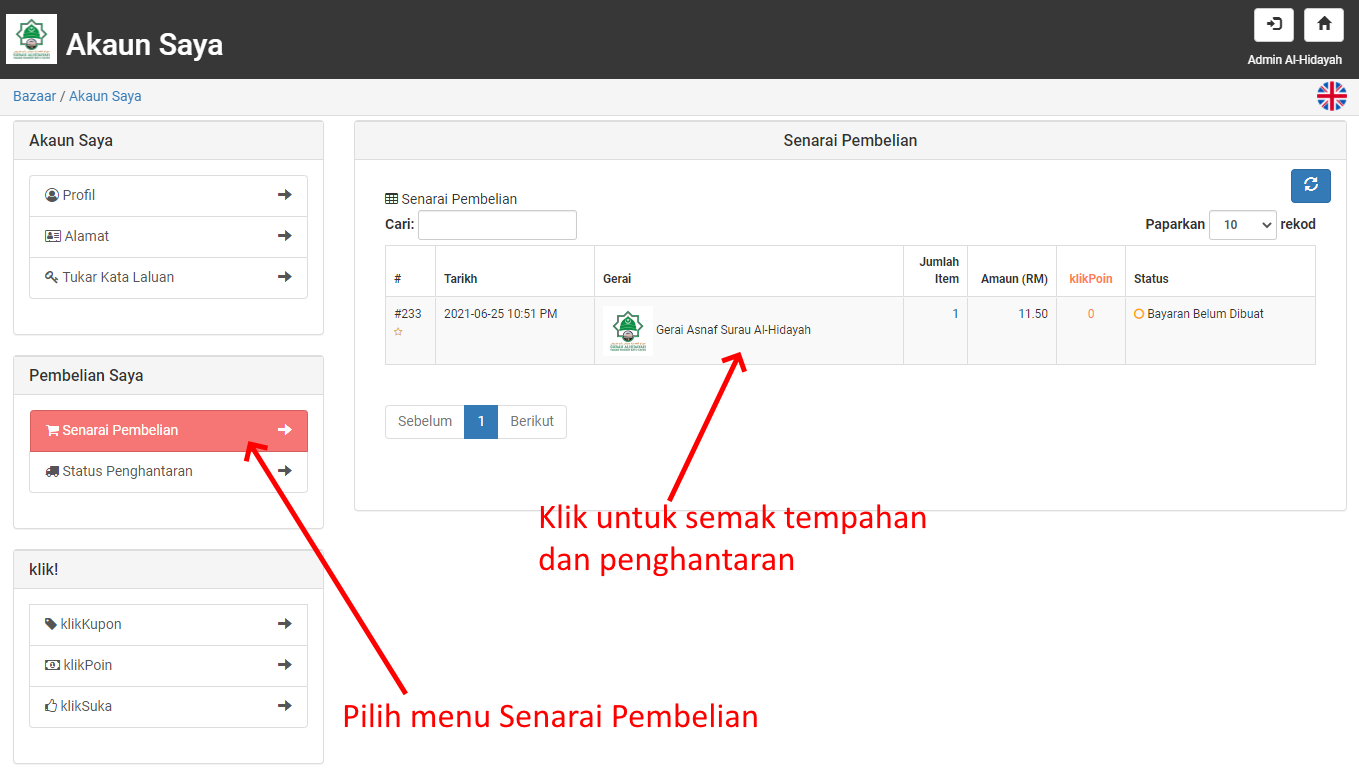Click the logout icon in header
The image size is (1359, 773).
[1273, 24]
